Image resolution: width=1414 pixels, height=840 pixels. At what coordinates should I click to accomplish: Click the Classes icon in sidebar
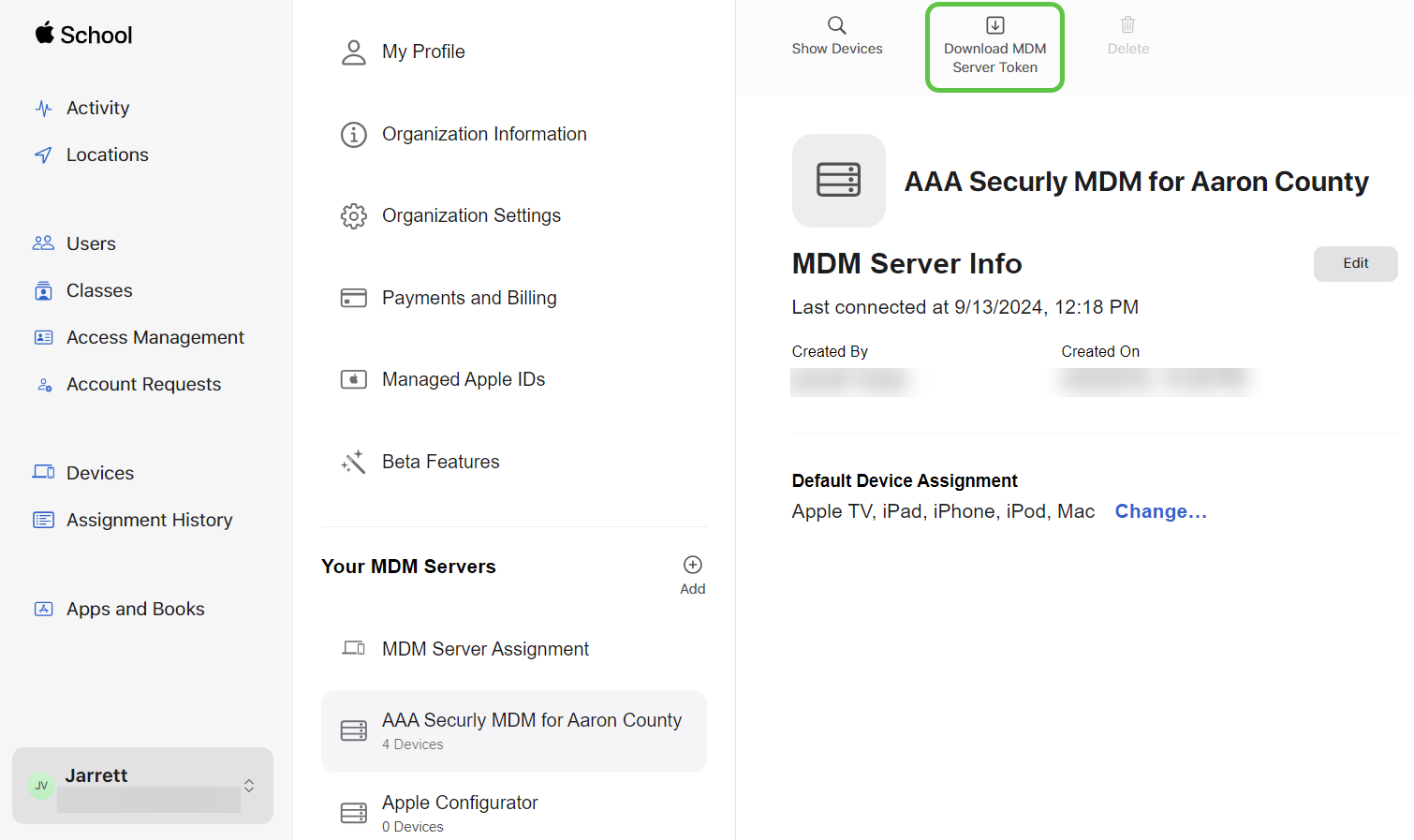[x=43, y=290]
